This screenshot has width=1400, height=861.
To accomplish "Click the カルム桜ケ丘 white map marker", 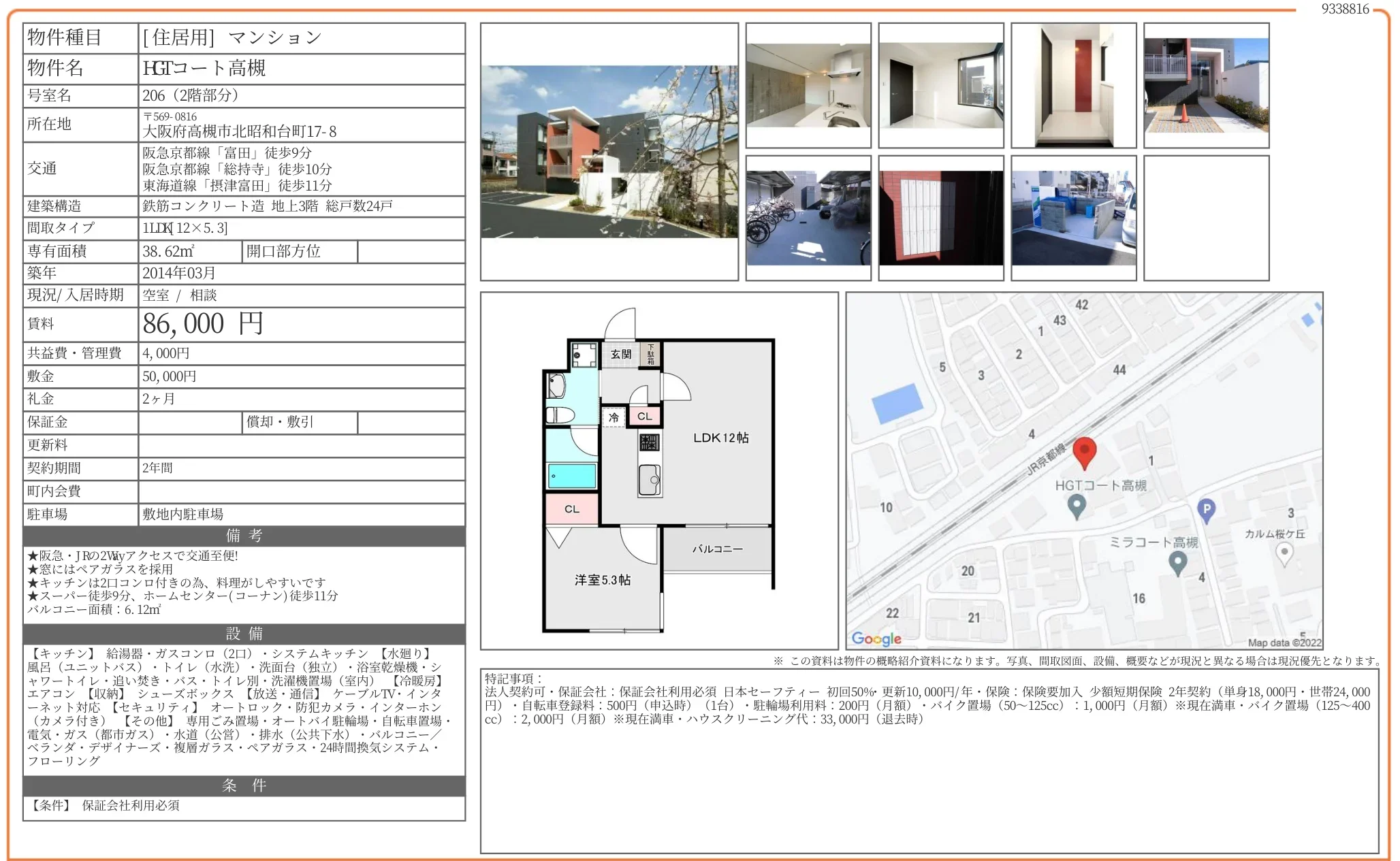I will point(1284,552).
